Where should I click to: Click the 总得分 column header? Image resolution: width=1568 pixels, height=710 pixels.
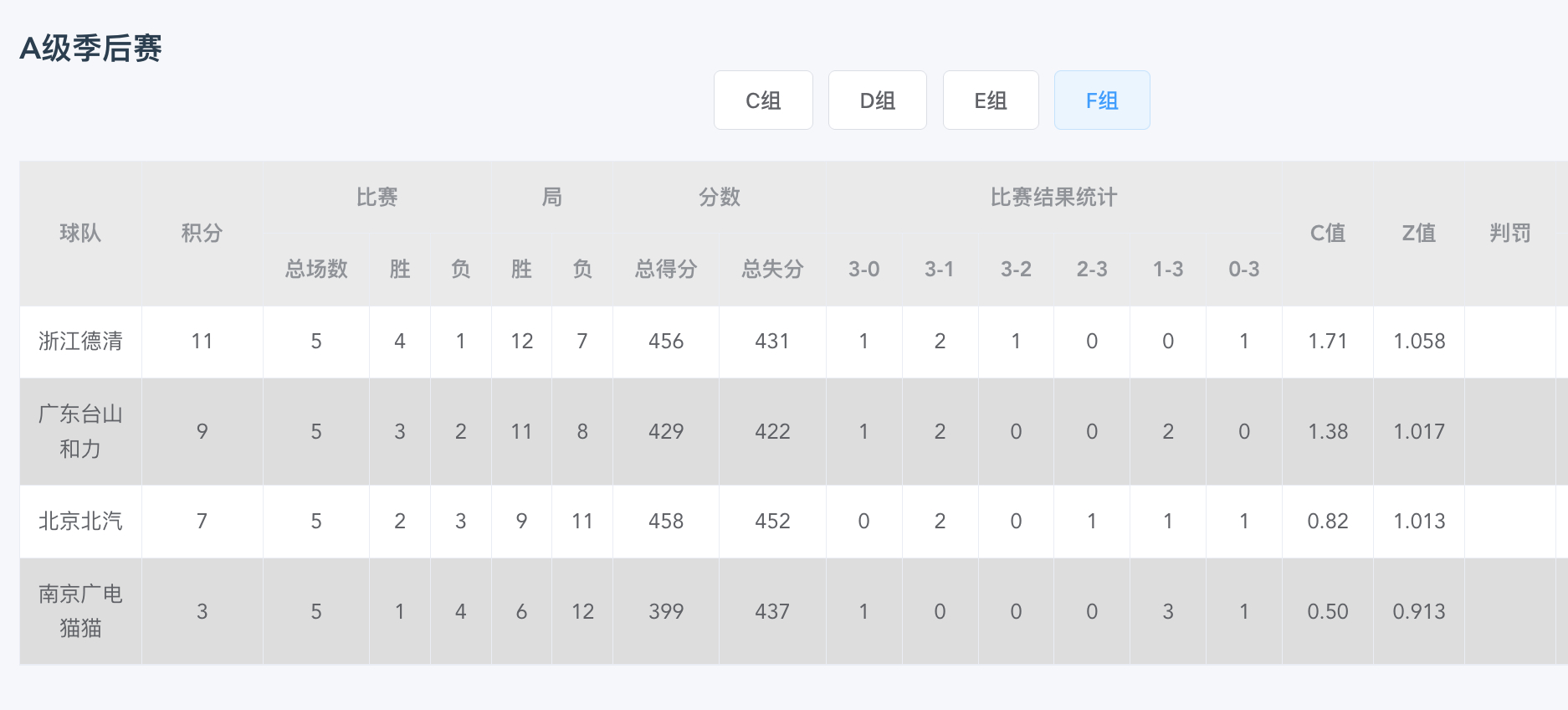click(x=666, y=269)
